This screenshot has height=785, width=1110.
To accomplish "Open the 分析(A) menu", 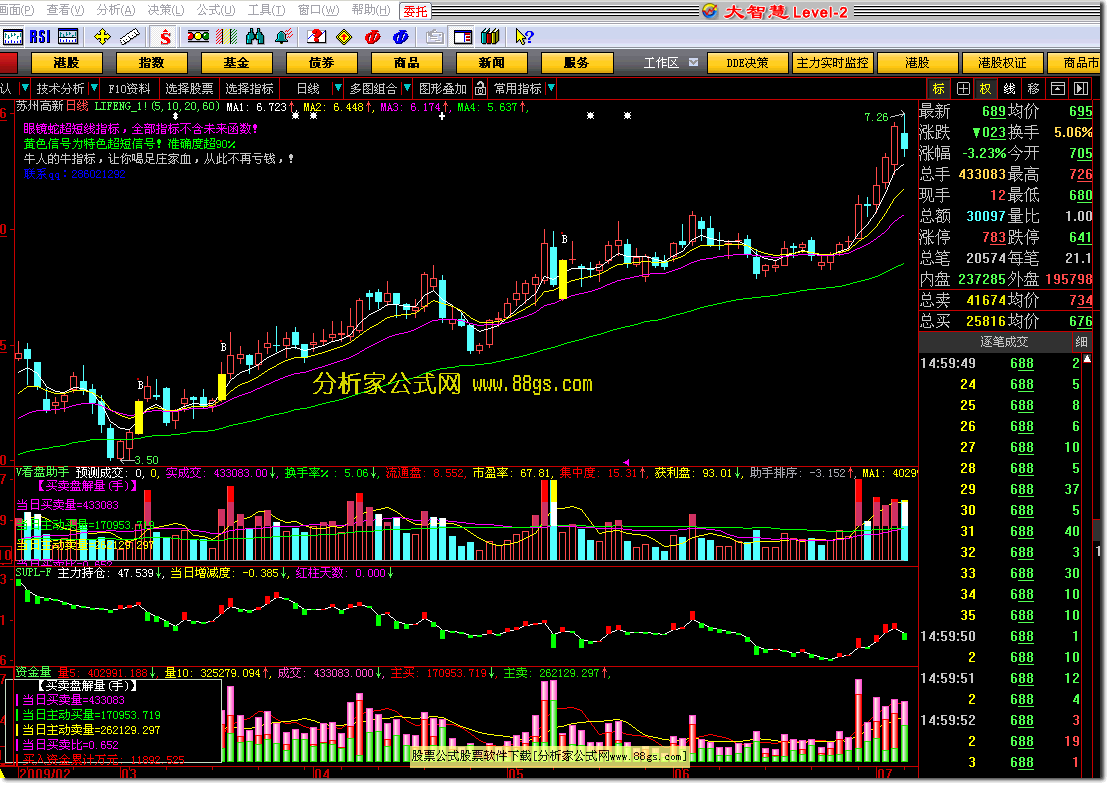I will [x=116, y=10].
